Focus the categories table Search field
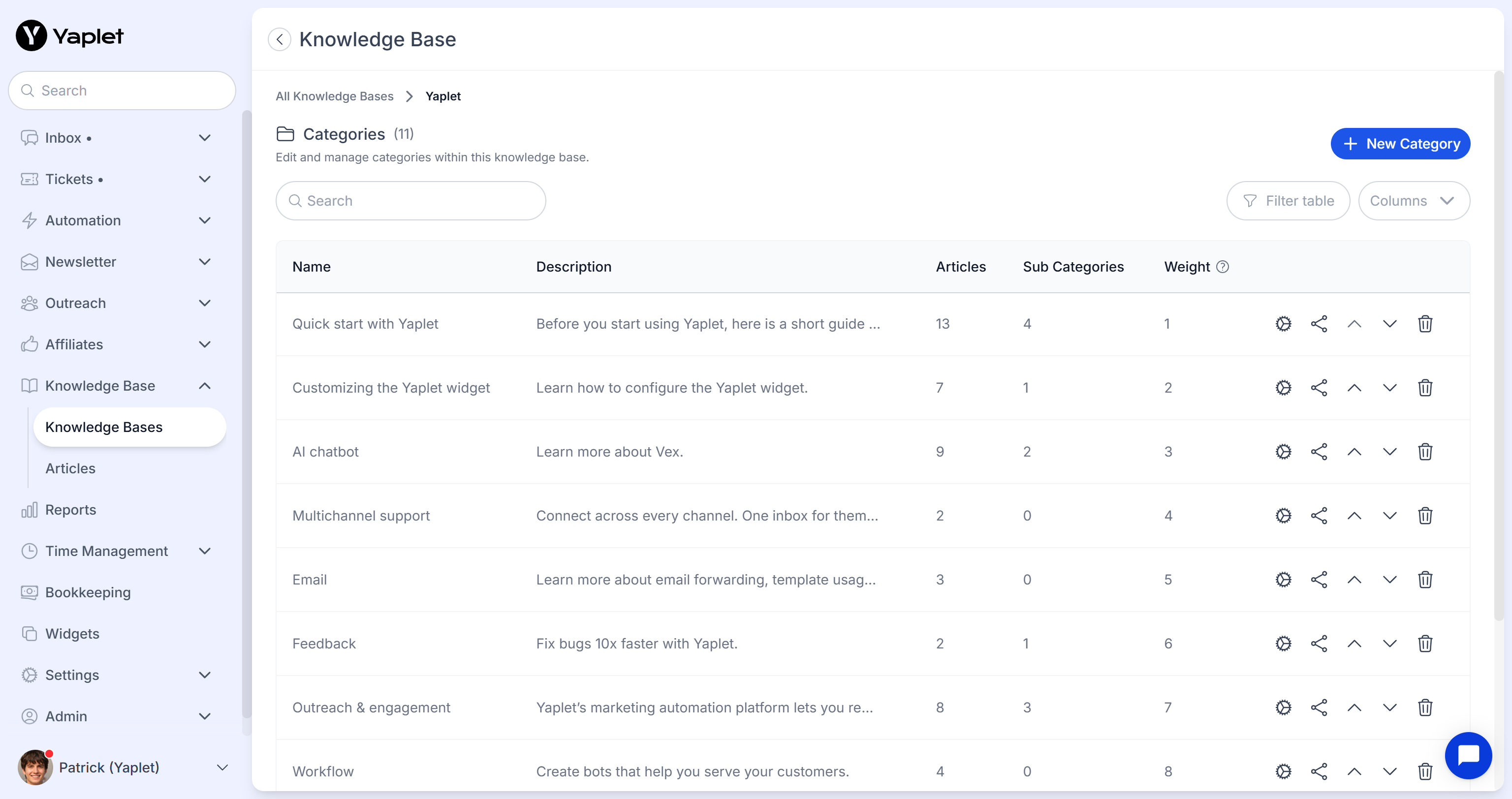 [x=411, y=201]
